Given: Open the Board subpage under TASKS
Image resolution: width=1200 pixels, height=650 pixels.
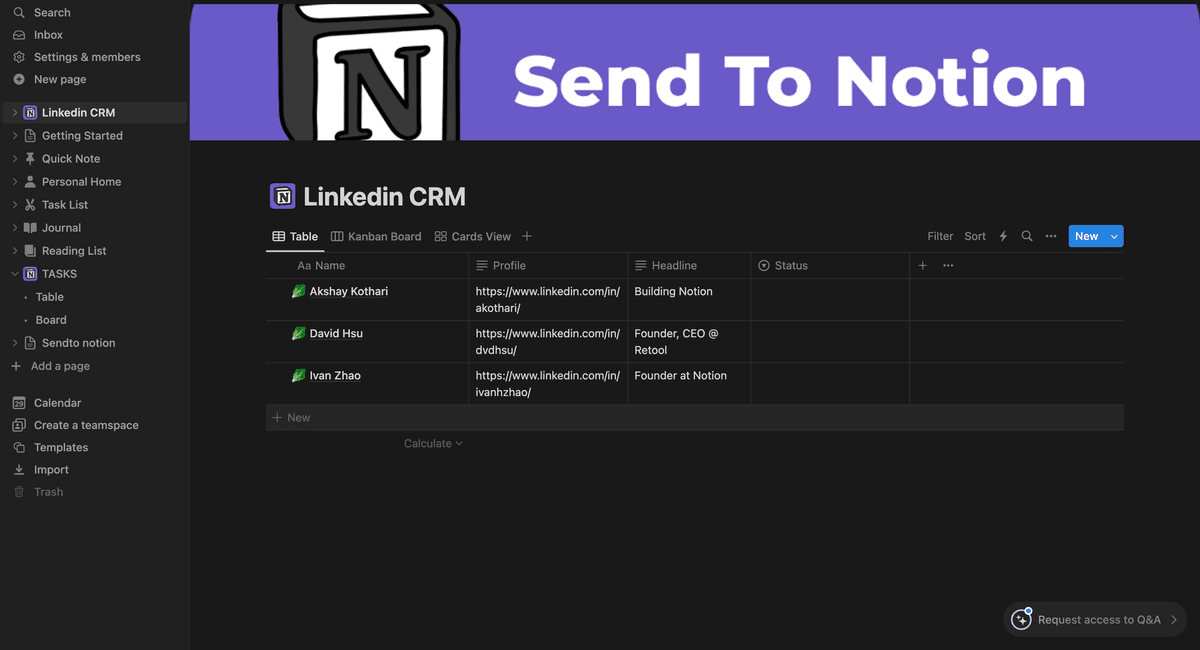Looking at the screenshot, I should [51, 320].
